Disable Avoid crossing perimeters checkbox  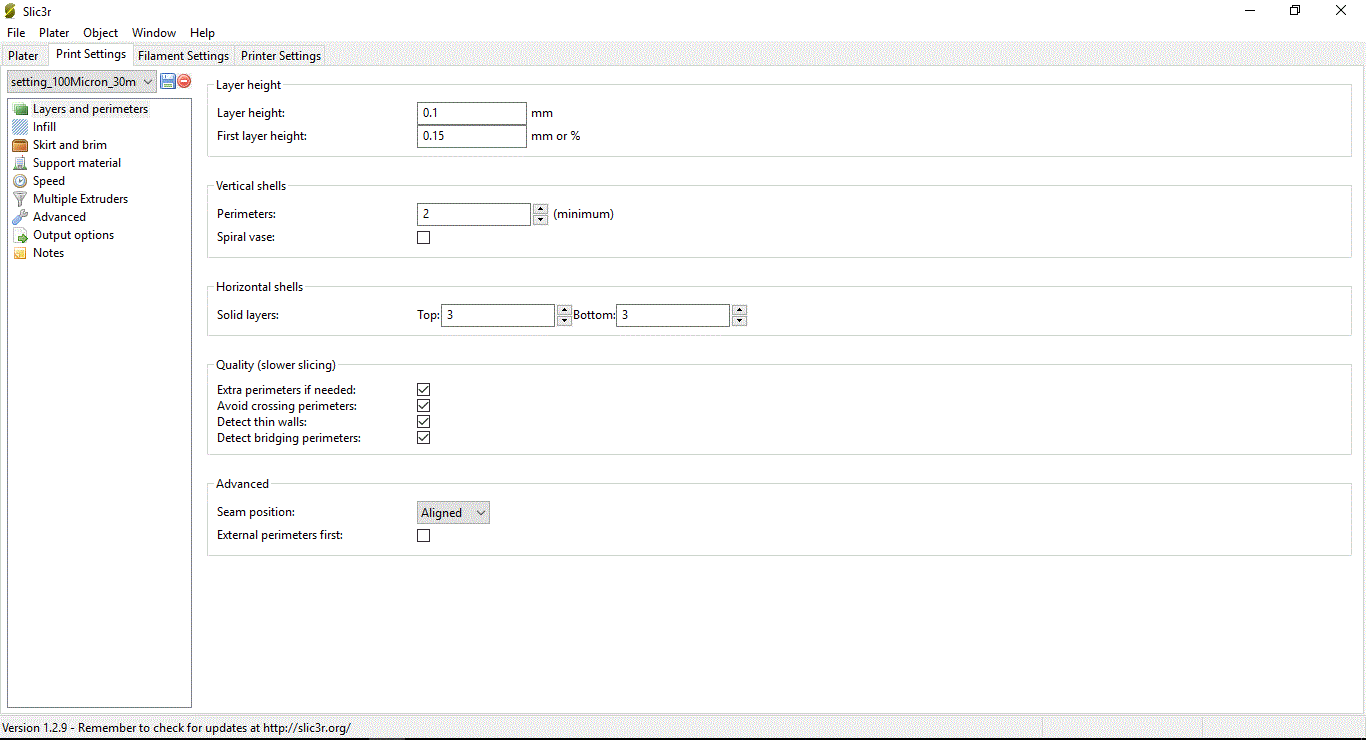click(x=423, y=406)
